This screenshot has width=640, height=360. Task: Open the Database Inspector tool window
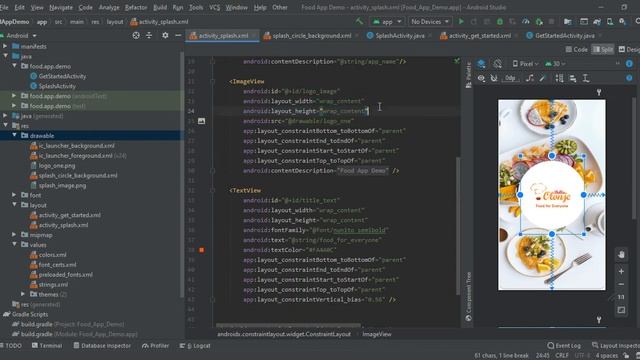pyautogui.click(x=102, y=345)
